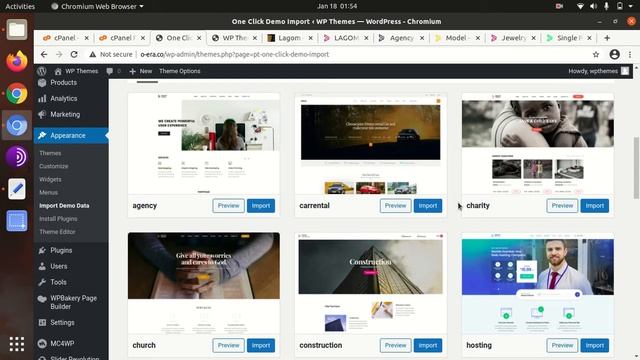Open the Howdy, wpthemes account menu
This screenshot has height=360, width=640.
(598, 71)
